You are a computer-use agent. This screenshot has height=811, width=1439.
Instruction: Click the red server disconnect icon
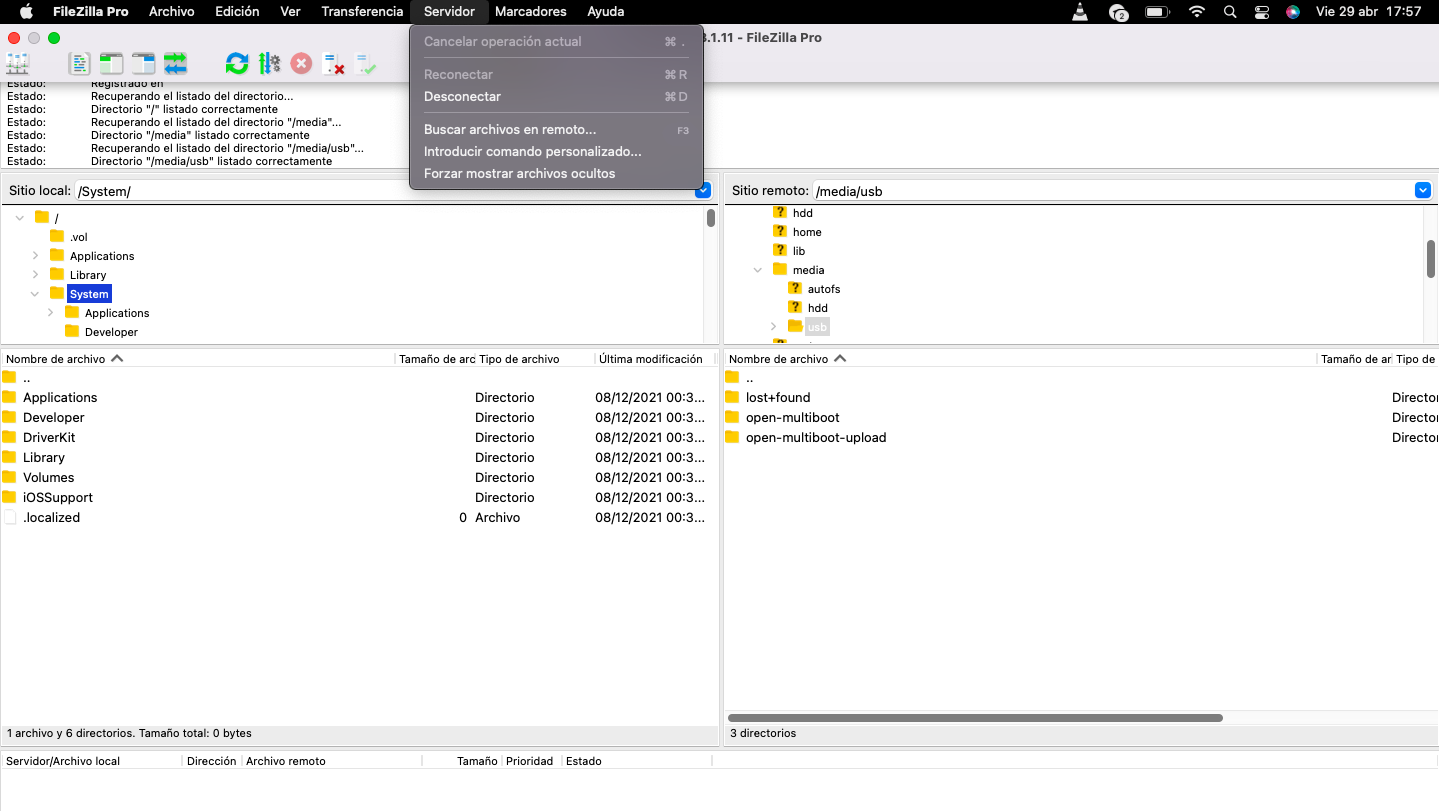coord(333,64)
